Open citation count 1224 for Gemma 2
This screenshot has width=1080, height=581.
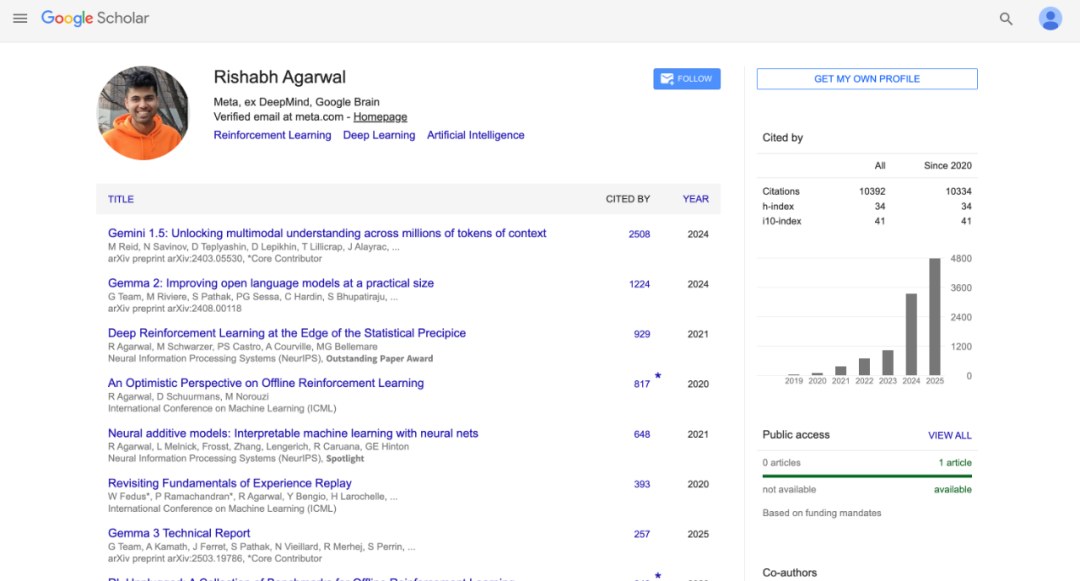639,284
